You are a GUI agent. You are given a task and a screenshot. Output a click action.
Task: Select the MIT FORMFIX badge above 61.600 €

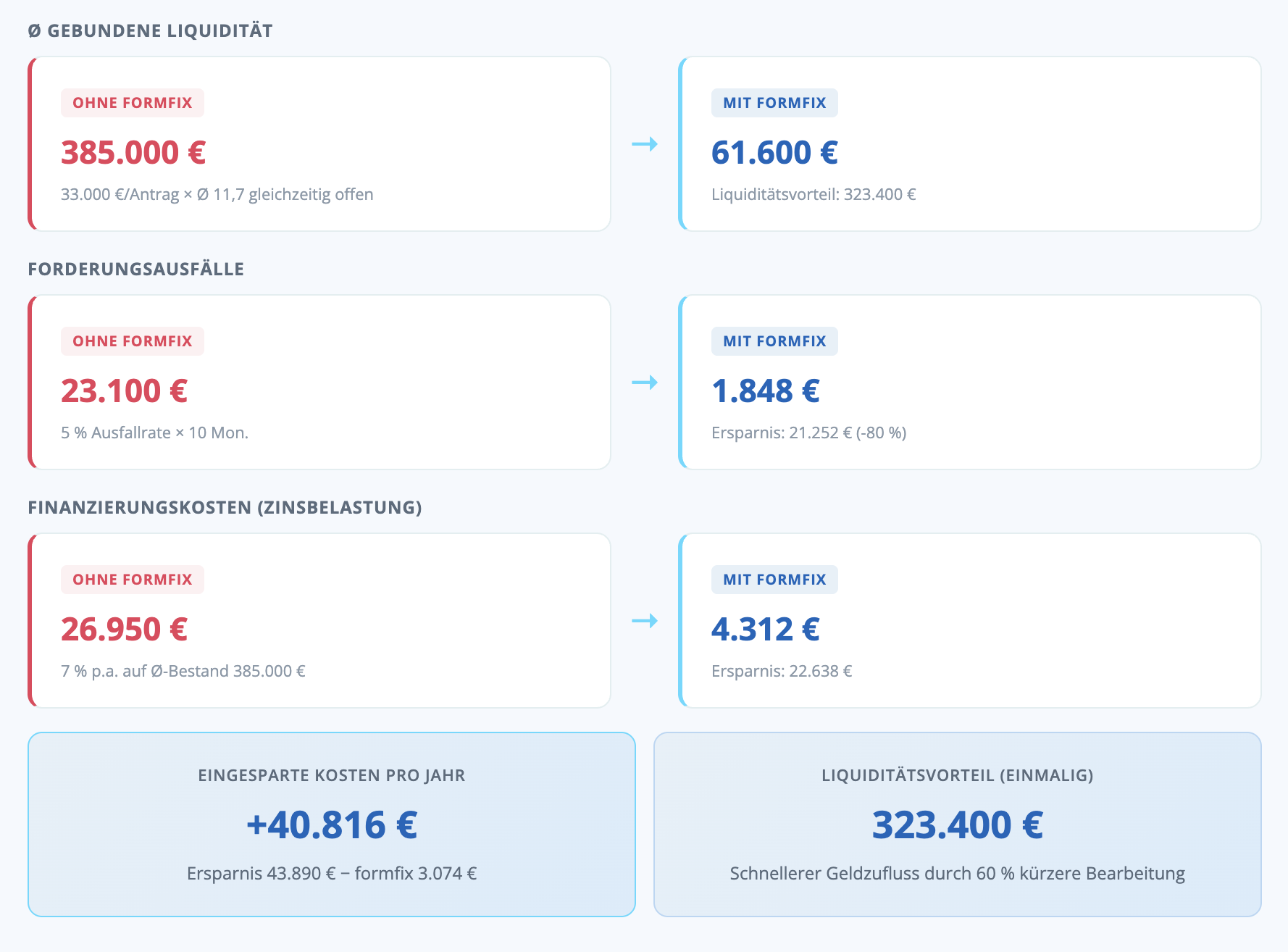[774, 103]
